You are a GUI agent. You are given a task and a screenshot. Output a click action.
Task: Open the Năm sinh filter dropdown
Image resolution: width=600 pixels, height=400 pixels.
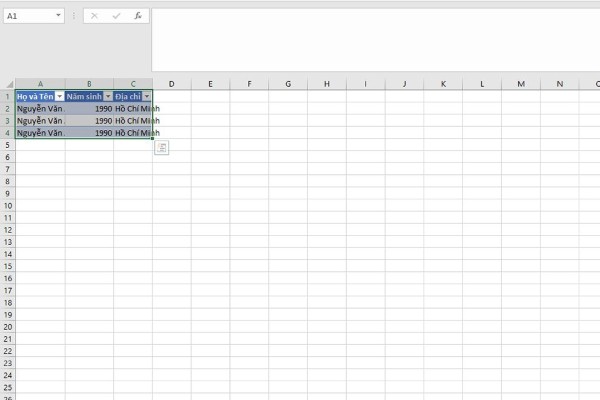(108, 96)
